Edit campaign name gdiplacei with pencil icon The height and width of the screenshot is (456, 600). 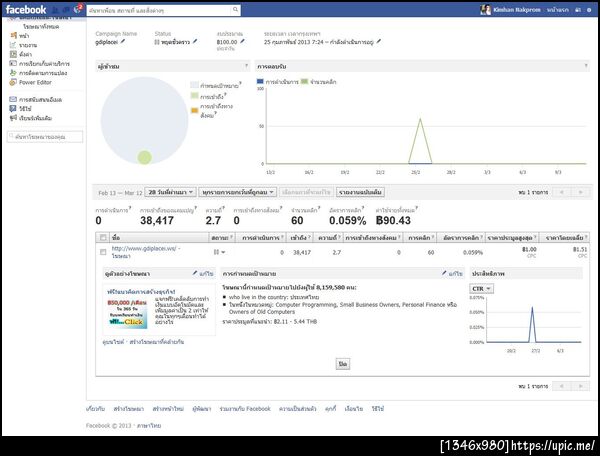[x=123, y=41]
